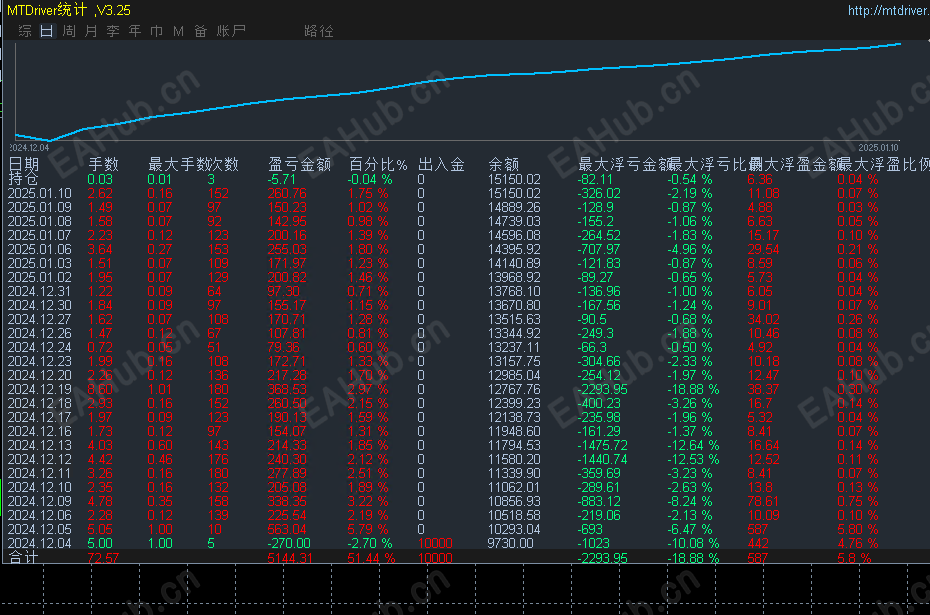Select the 2024.12.16 date row
The image size is (930, 615).
click(39, 432)
